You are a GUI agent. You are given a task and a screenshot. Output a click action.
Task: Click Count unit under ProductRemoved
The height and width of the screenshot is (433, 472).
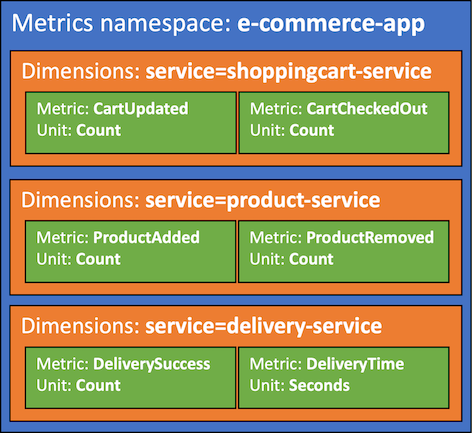(311, 259)
